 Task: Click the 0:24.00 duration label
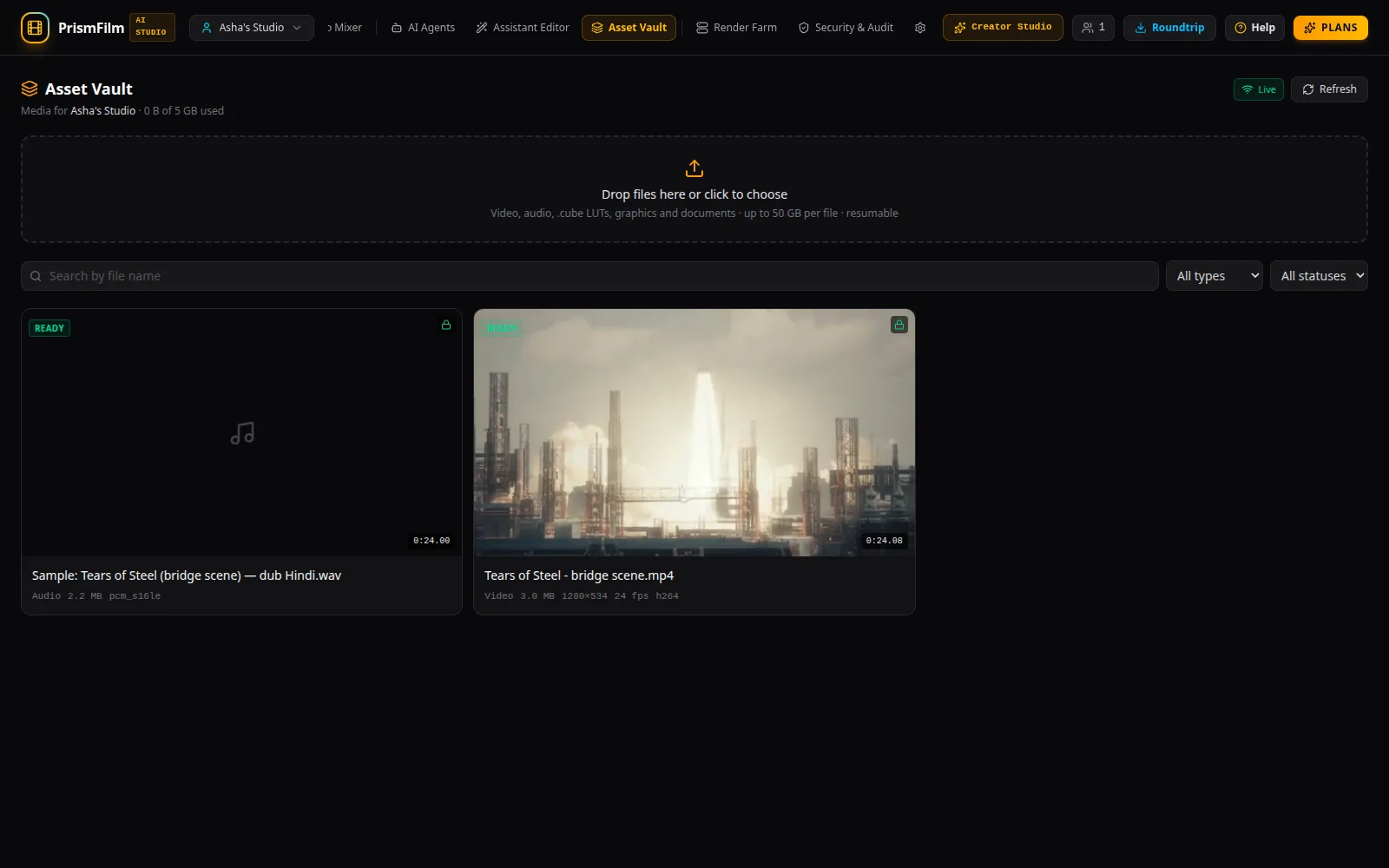click(431, 540)
